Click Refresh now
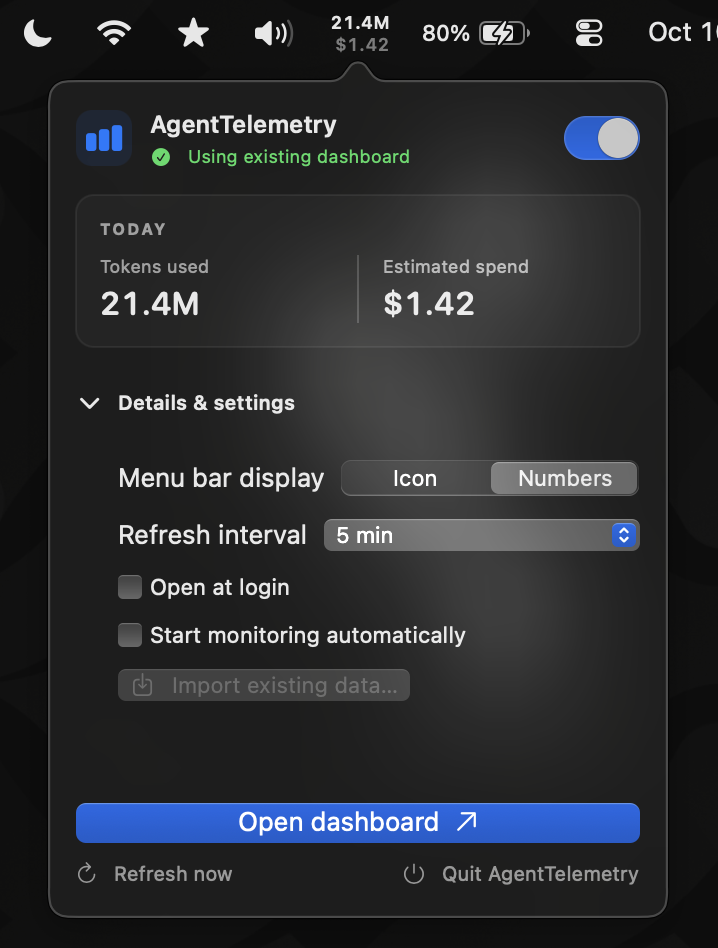The height and width of the screenshot is (948, 718). pos(155,874)
